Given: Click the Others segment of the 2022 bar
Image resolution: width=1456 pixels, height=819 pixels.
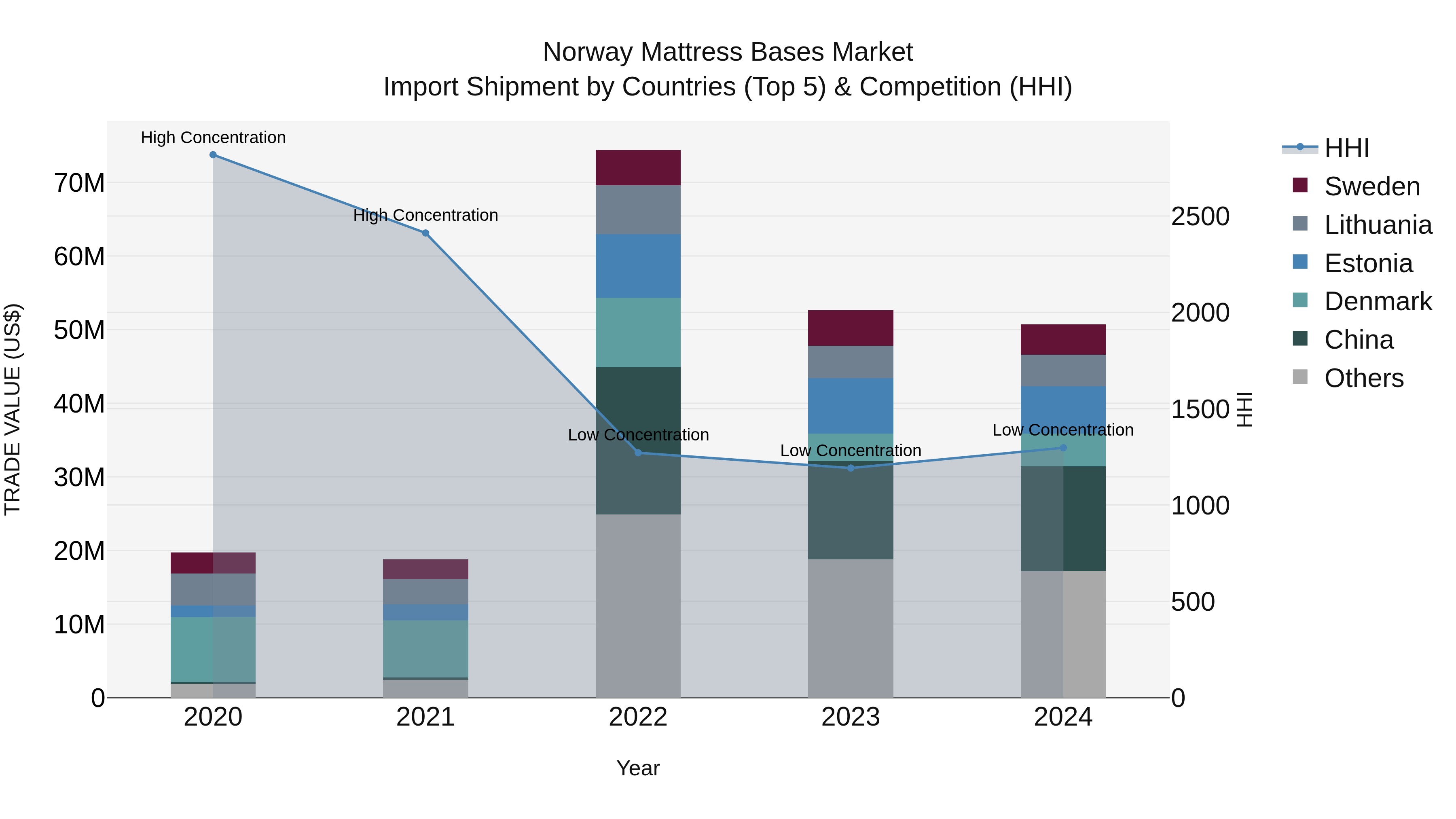Looking at the screenshot, I should coord(638,606).
